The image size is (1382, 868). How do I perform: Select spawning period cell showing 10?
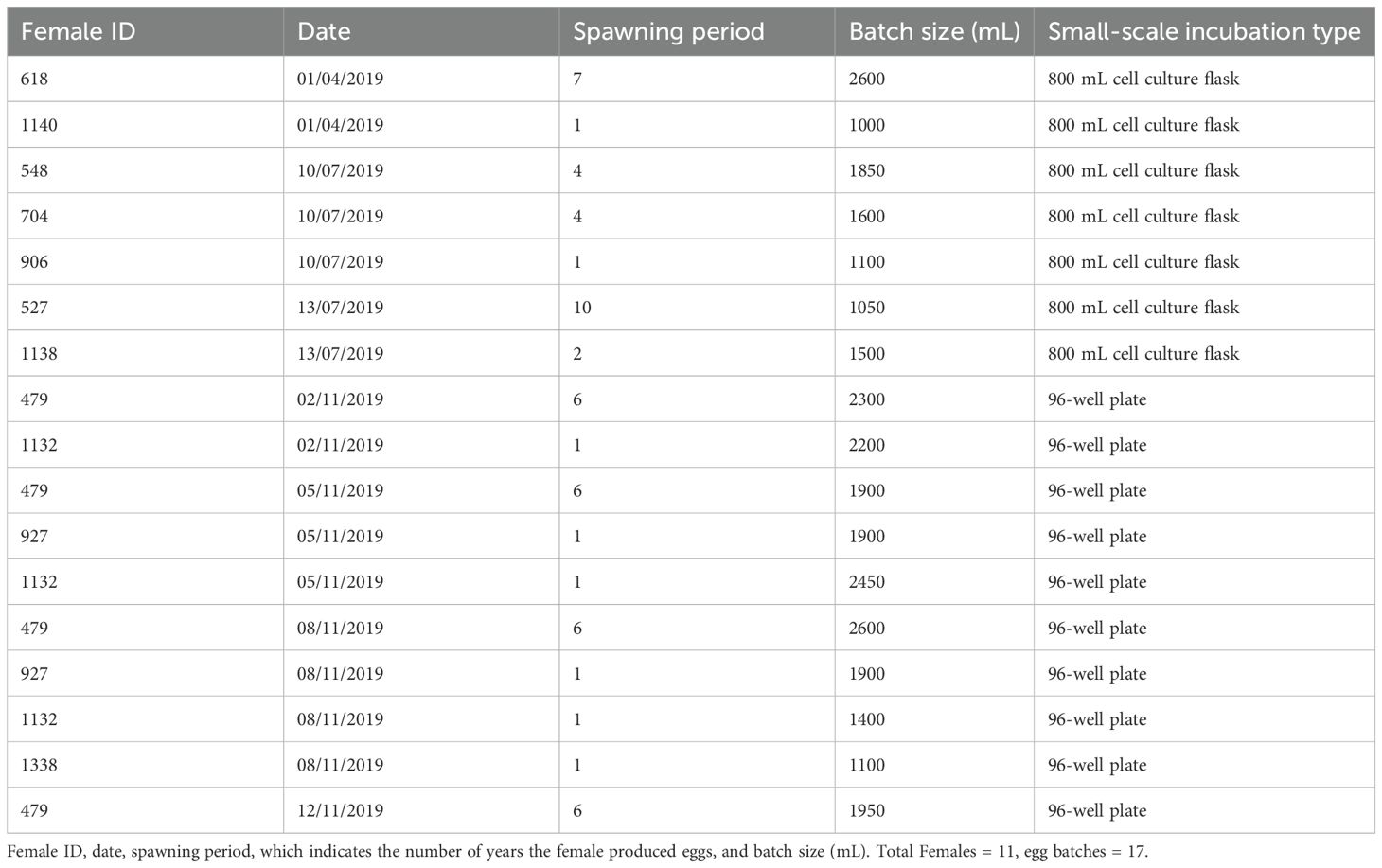[x=582, y=308]
